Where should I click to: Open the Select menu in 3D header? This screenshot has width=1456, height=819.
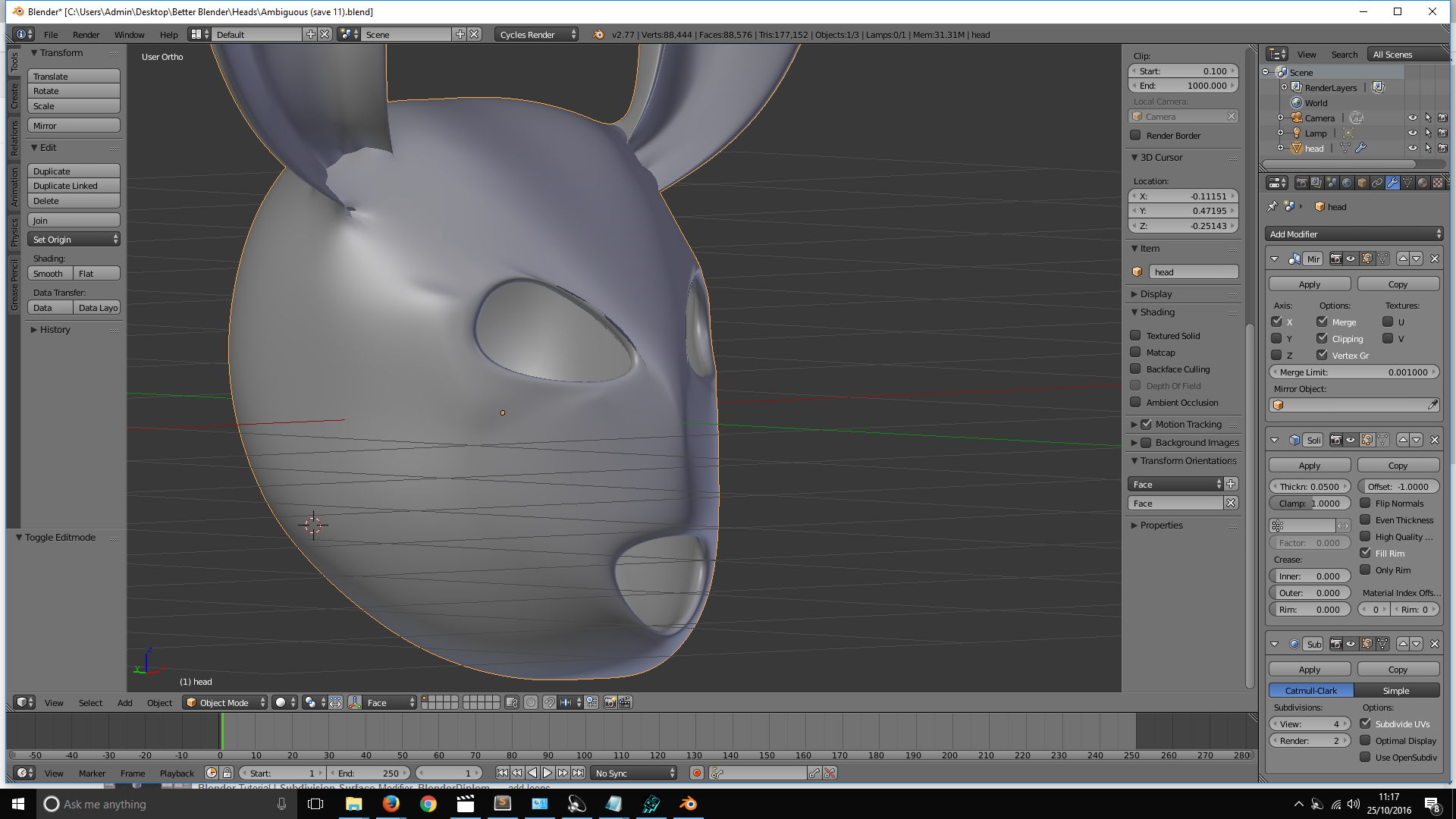click(x=90, y=702)
